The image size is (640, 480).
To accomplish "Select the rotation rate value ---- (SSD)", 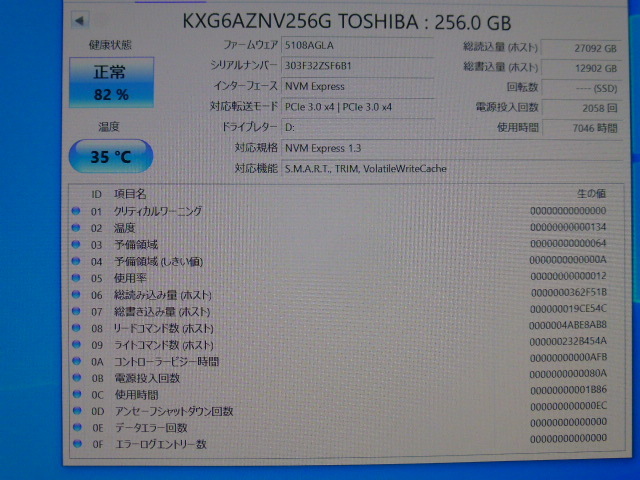I will point(581,88).
